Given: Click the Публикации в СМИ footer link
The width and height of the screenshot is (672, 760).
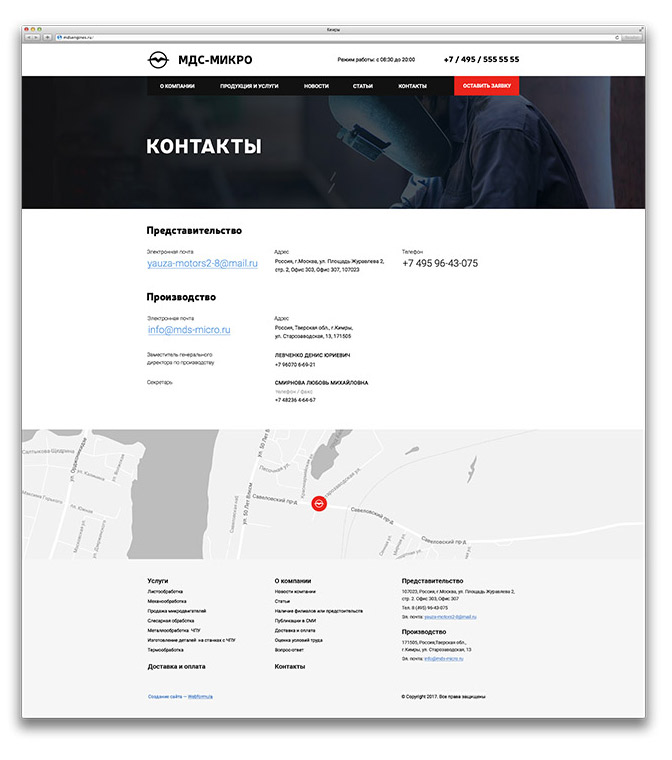Looking at the screenshot, I should [295, 620].
